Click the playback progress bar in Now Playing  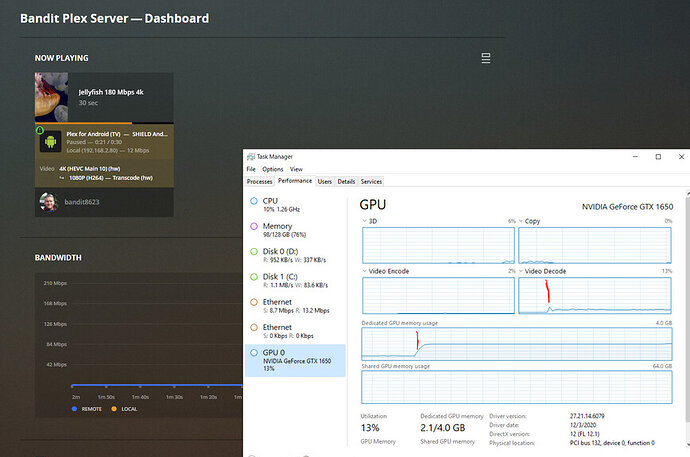coord(104,123)
